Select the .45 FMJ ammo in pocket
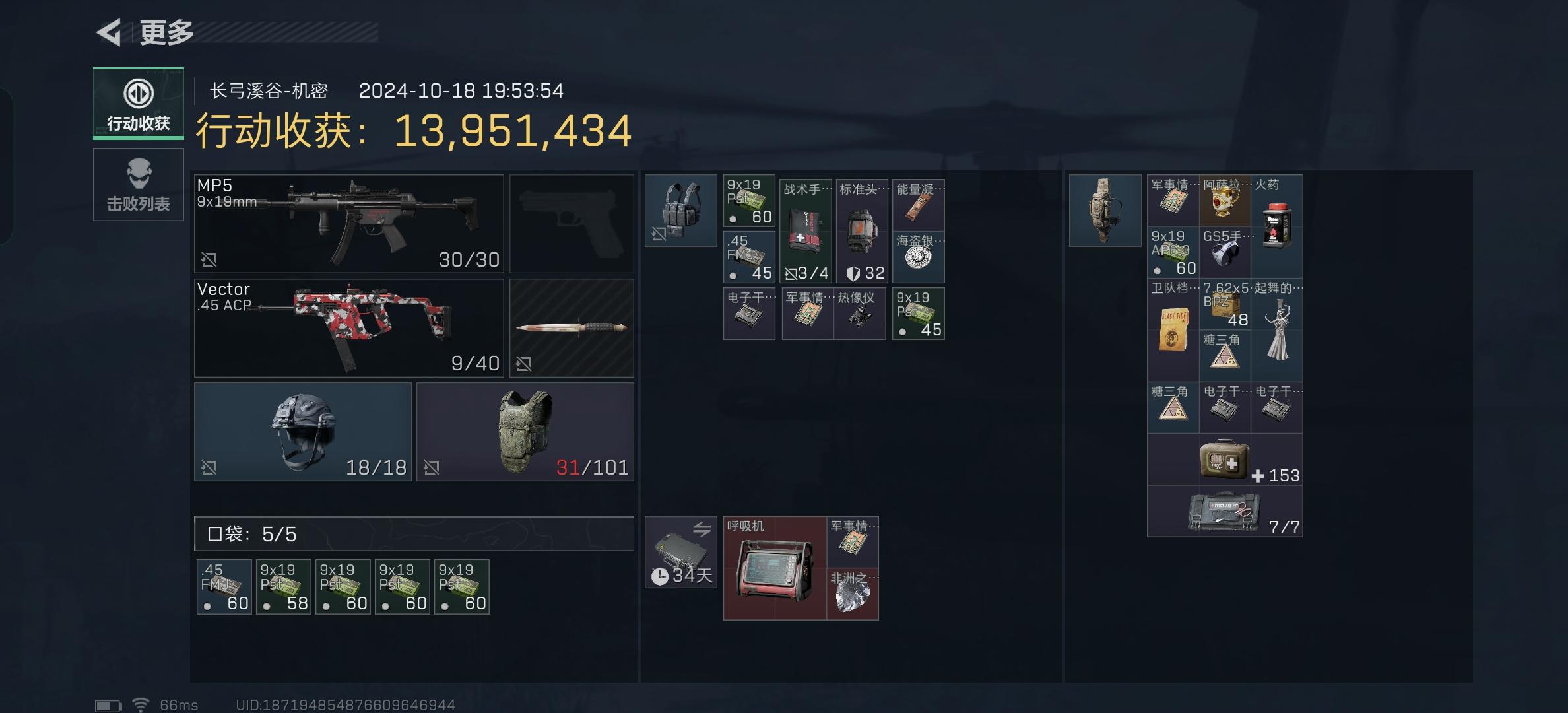 pos(224,587)
